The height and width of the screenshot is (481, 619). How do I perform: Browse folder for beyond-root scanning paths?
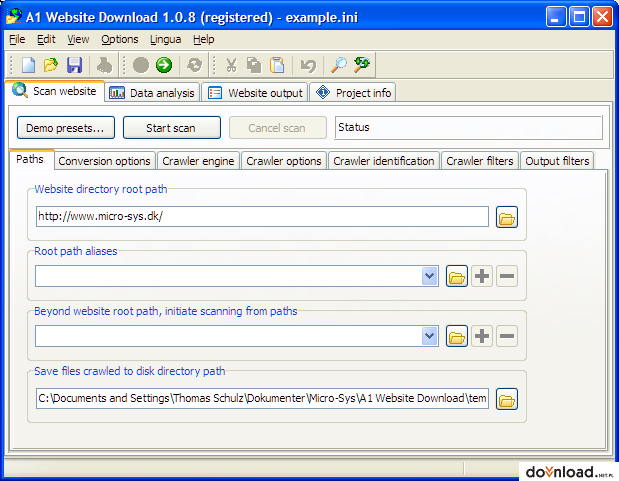pos(457,336)
